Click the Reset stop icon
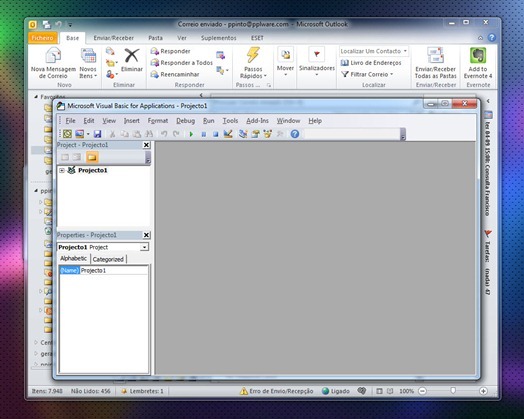 coord(216,134)
